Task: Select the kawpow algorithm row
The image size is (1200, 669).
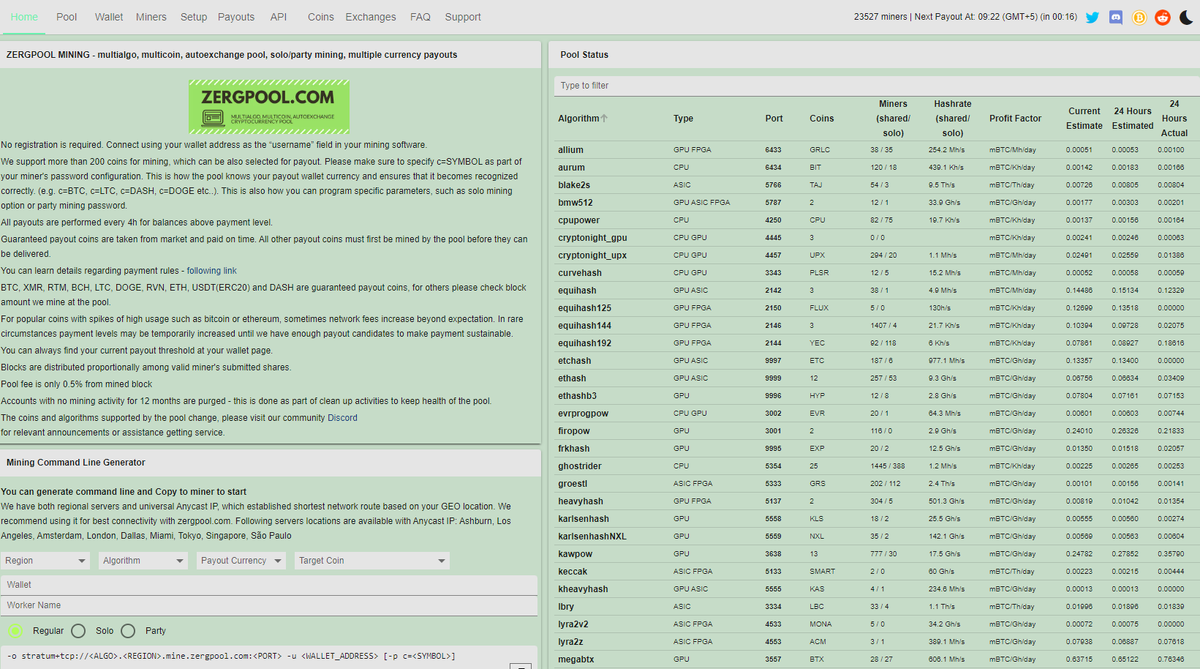Action: [x=878, y=554]
